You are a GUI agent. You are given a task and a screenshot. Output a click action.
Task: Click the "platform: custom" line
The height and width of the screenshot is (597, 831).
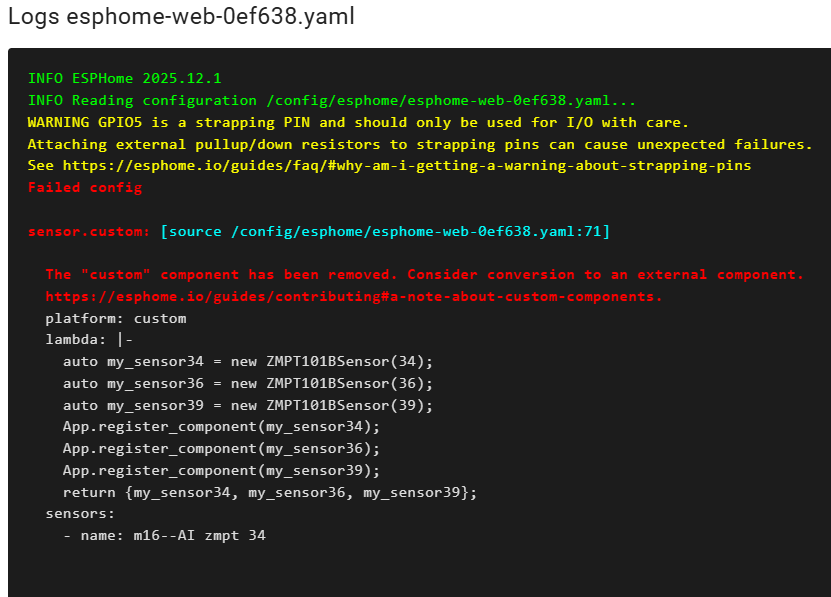coord(116,319)
